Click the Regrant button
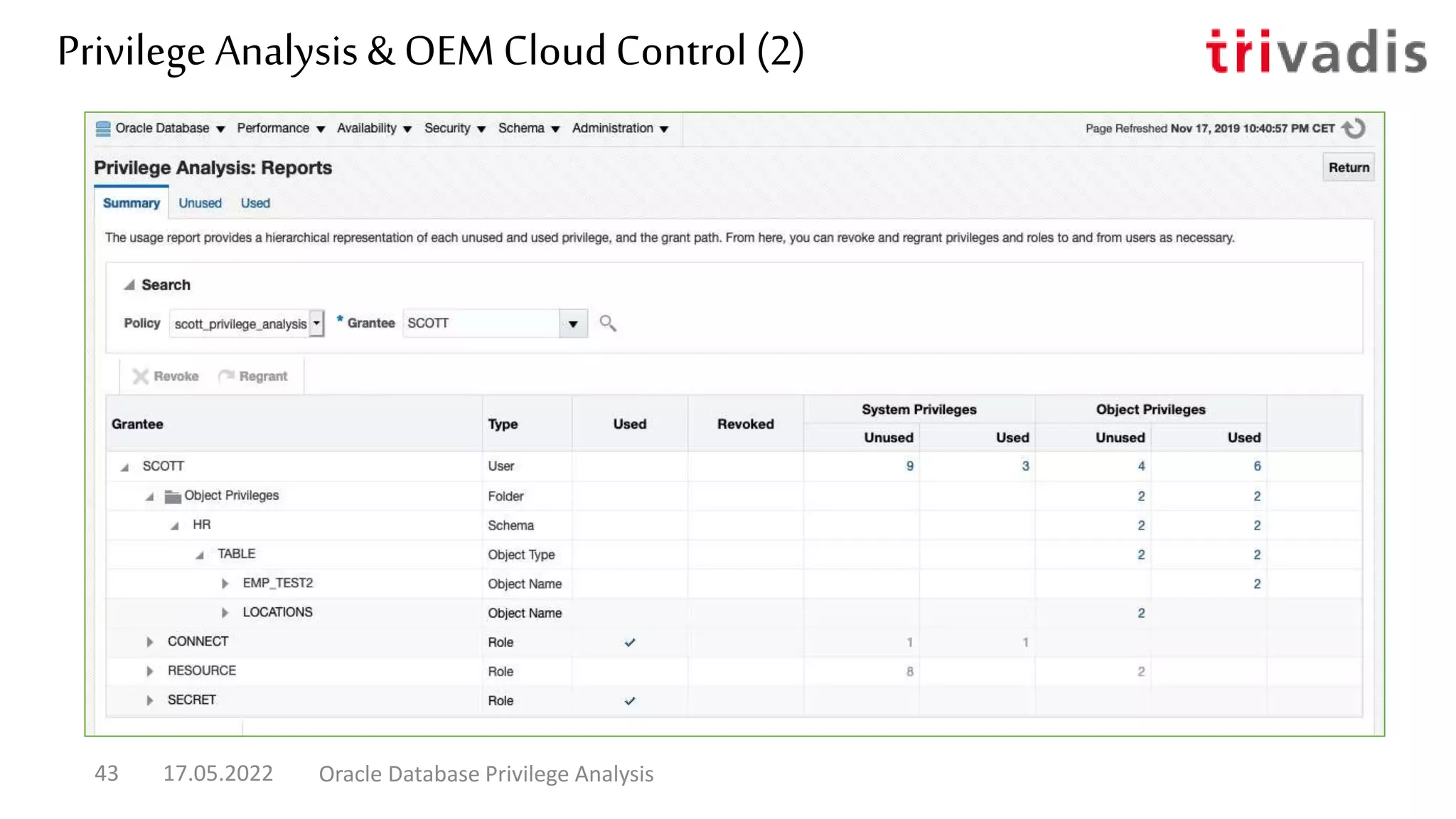Viewport: 1456px width, 819px height. pyautogui.click(x=253, y=376)
